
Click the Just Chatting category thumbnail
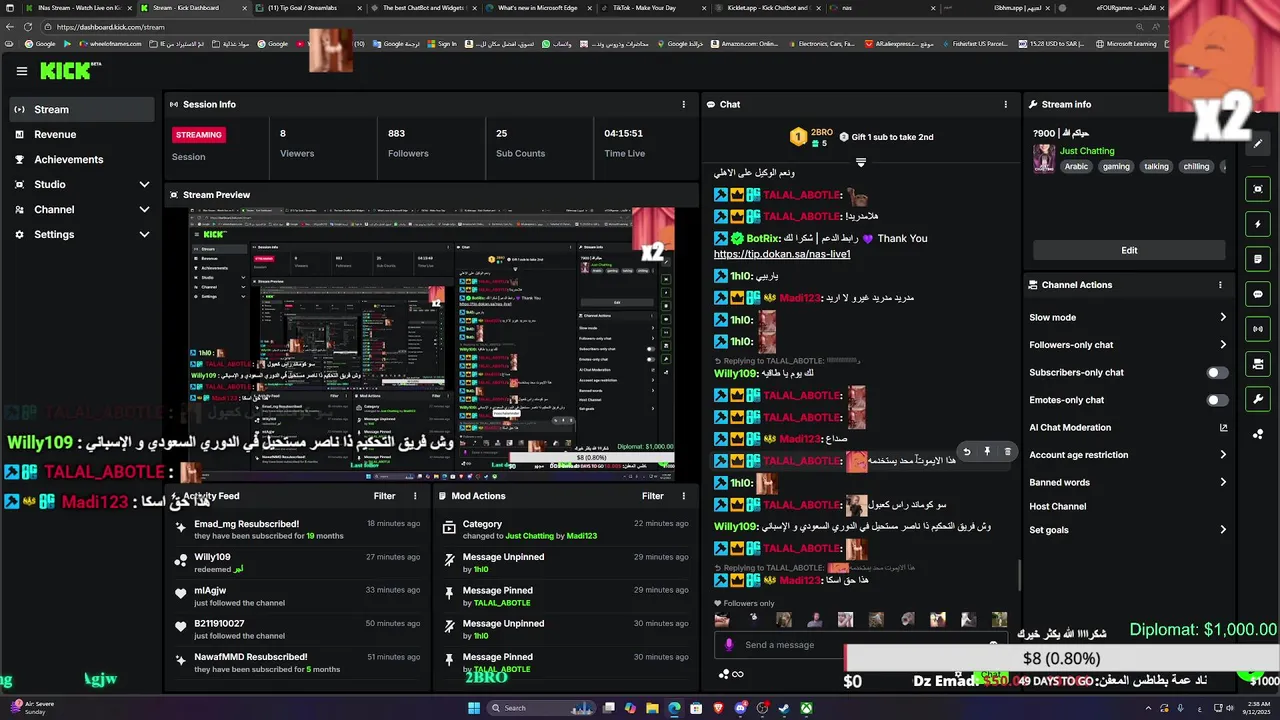click(x=1044, y=159)
